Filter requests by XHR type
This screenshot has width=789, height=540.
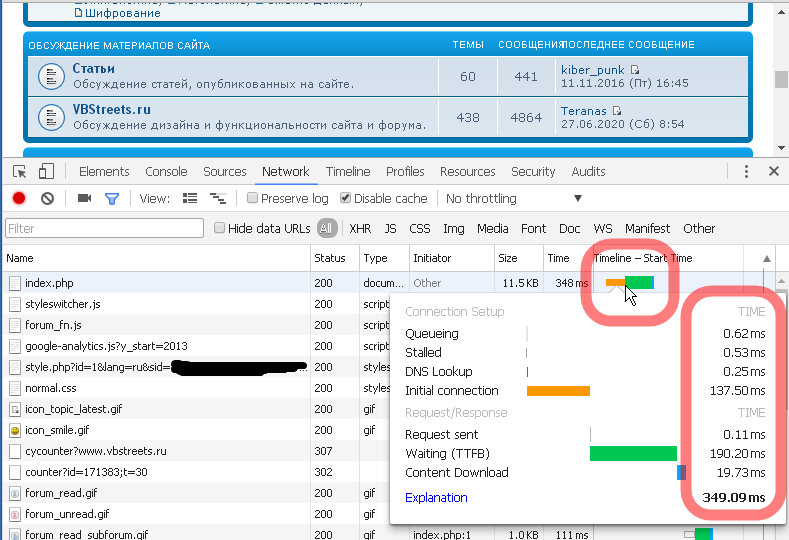click(360, 228)
